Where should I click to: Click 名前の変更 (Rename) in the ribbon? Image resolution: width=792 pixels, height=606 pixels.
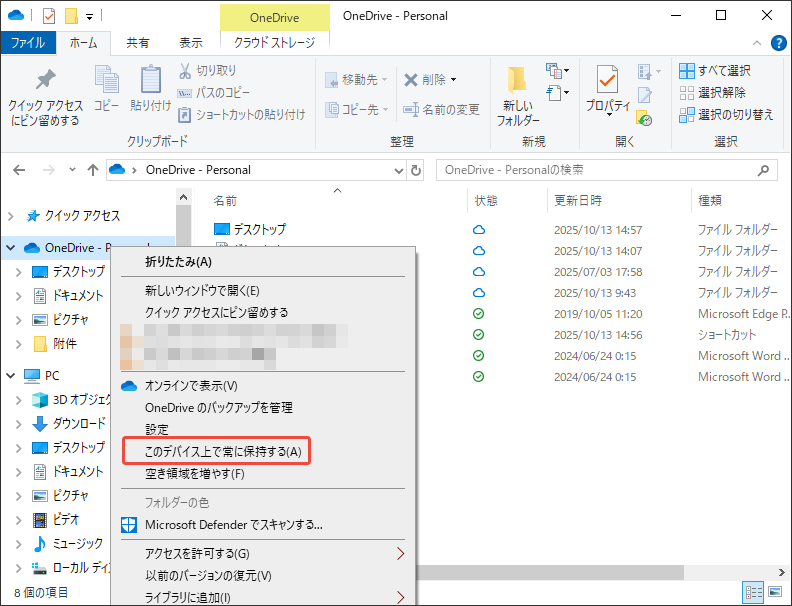click(441, 109)
